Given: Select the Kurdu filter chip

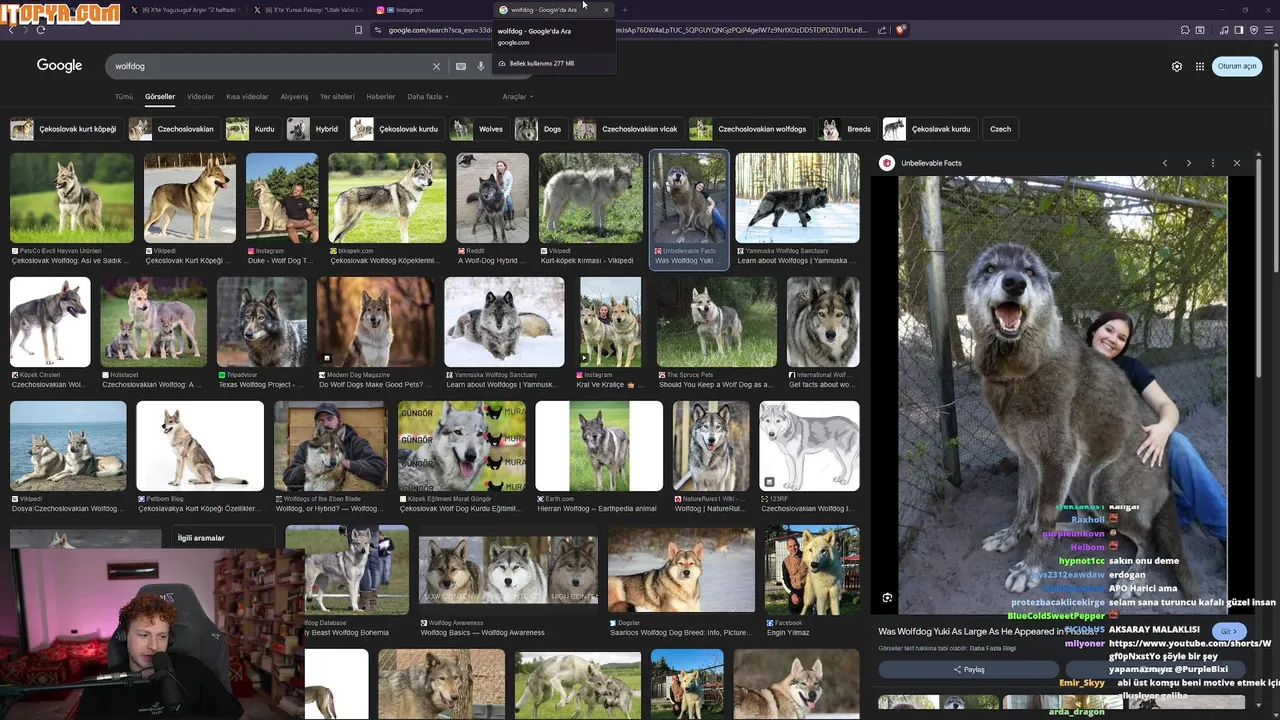Looking at the screenshot, I should 252,129.
